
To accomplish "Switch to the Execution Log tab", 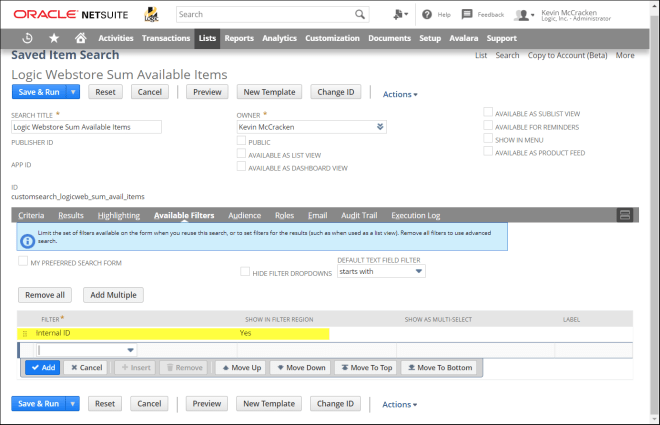I will (x=415, y=215).
